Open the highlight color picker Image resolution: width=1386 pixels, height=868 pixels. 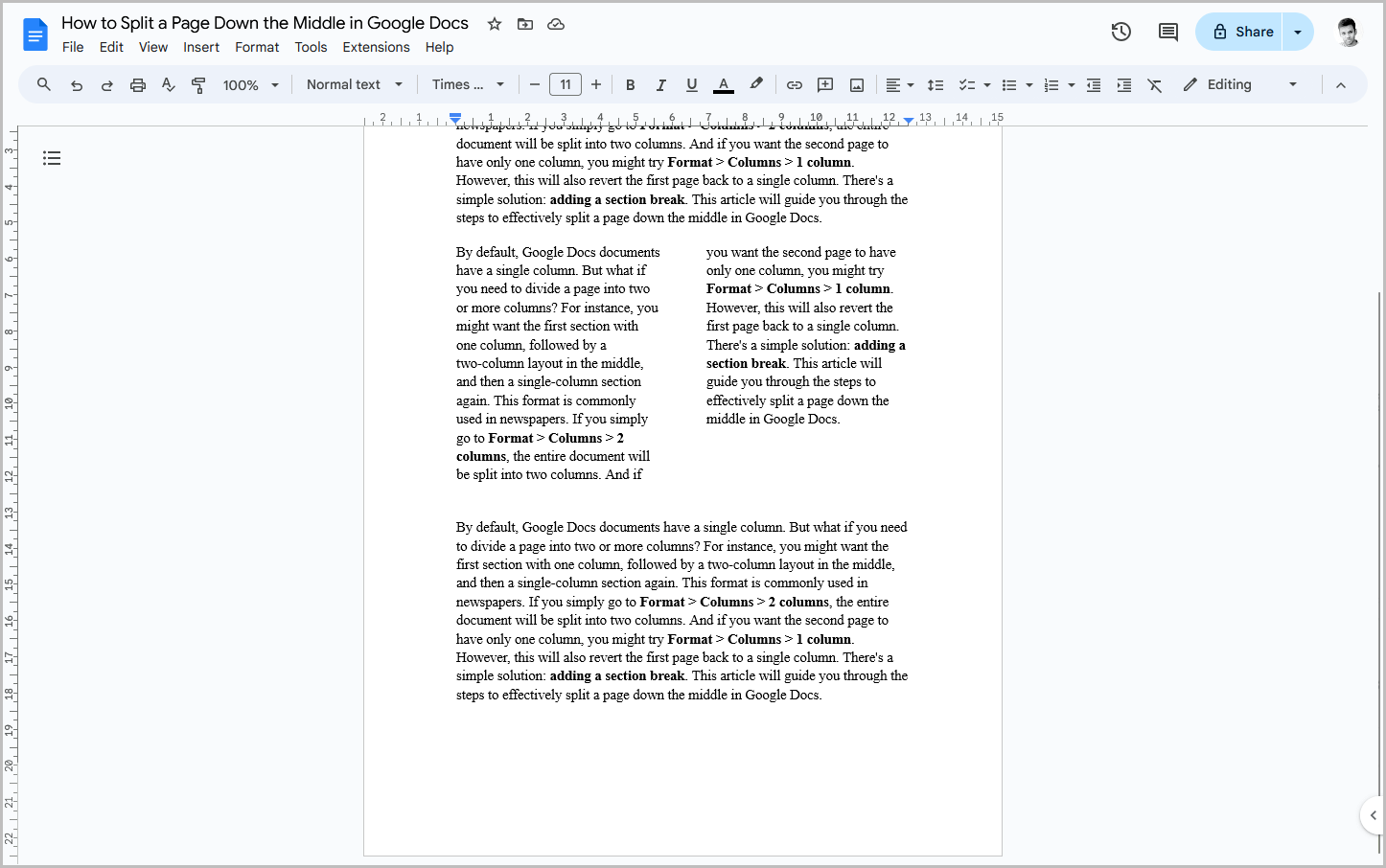point(756,85)
